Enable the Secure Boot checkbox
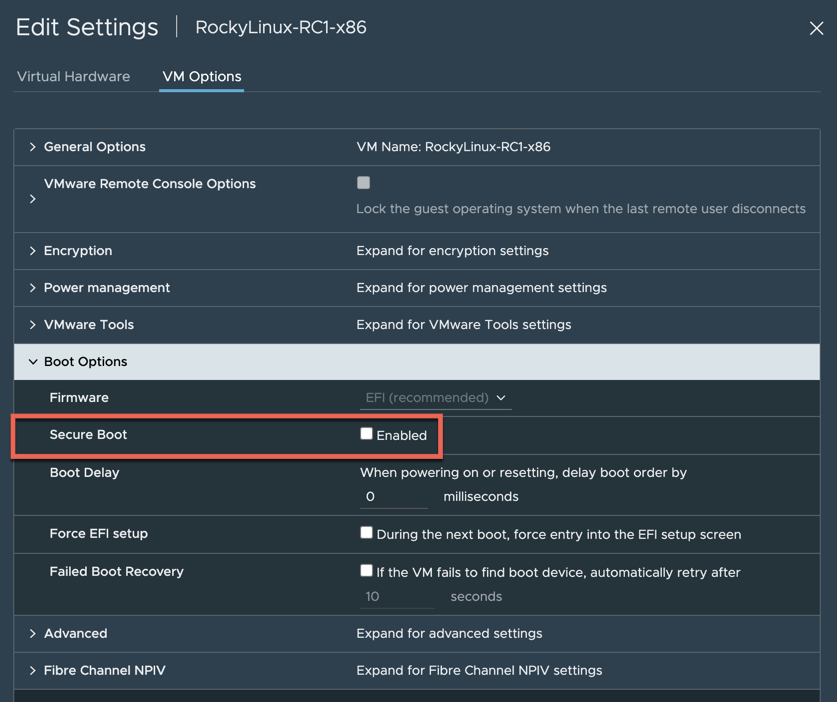The width and height of the screenshot is (837, 702). click(x=367, y=434)
